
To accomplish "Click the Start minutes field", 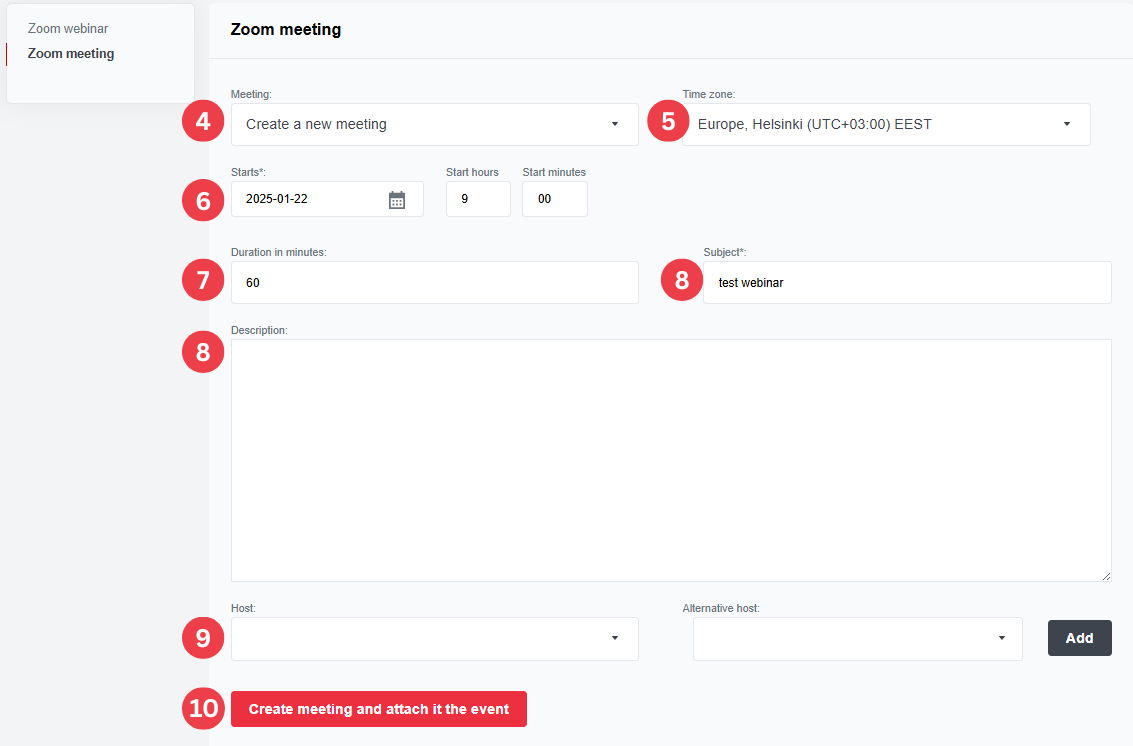I will pos(554,199).
